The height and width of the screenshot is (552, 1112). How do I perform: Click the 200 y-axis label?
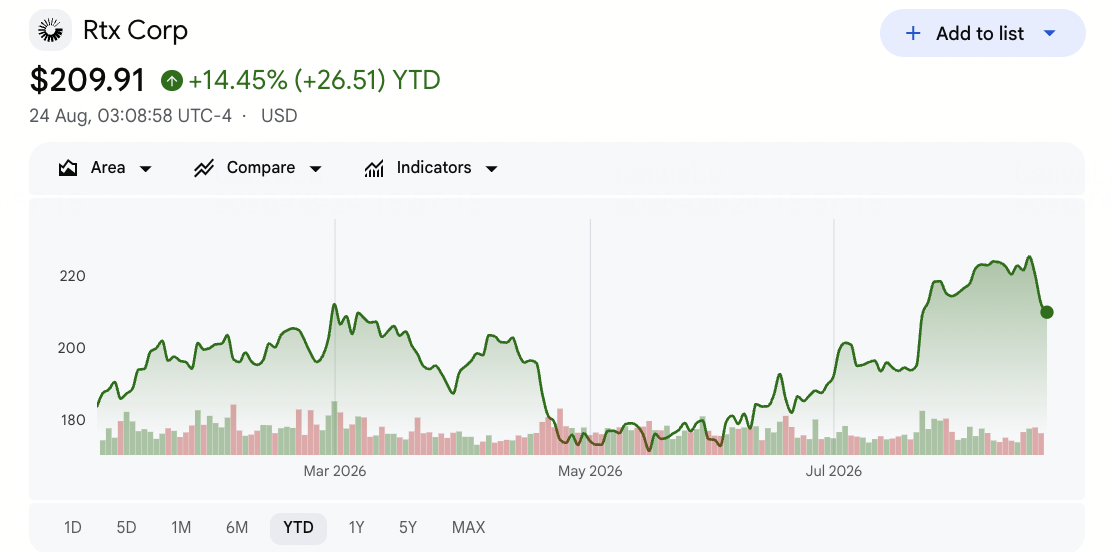[72, 348]
